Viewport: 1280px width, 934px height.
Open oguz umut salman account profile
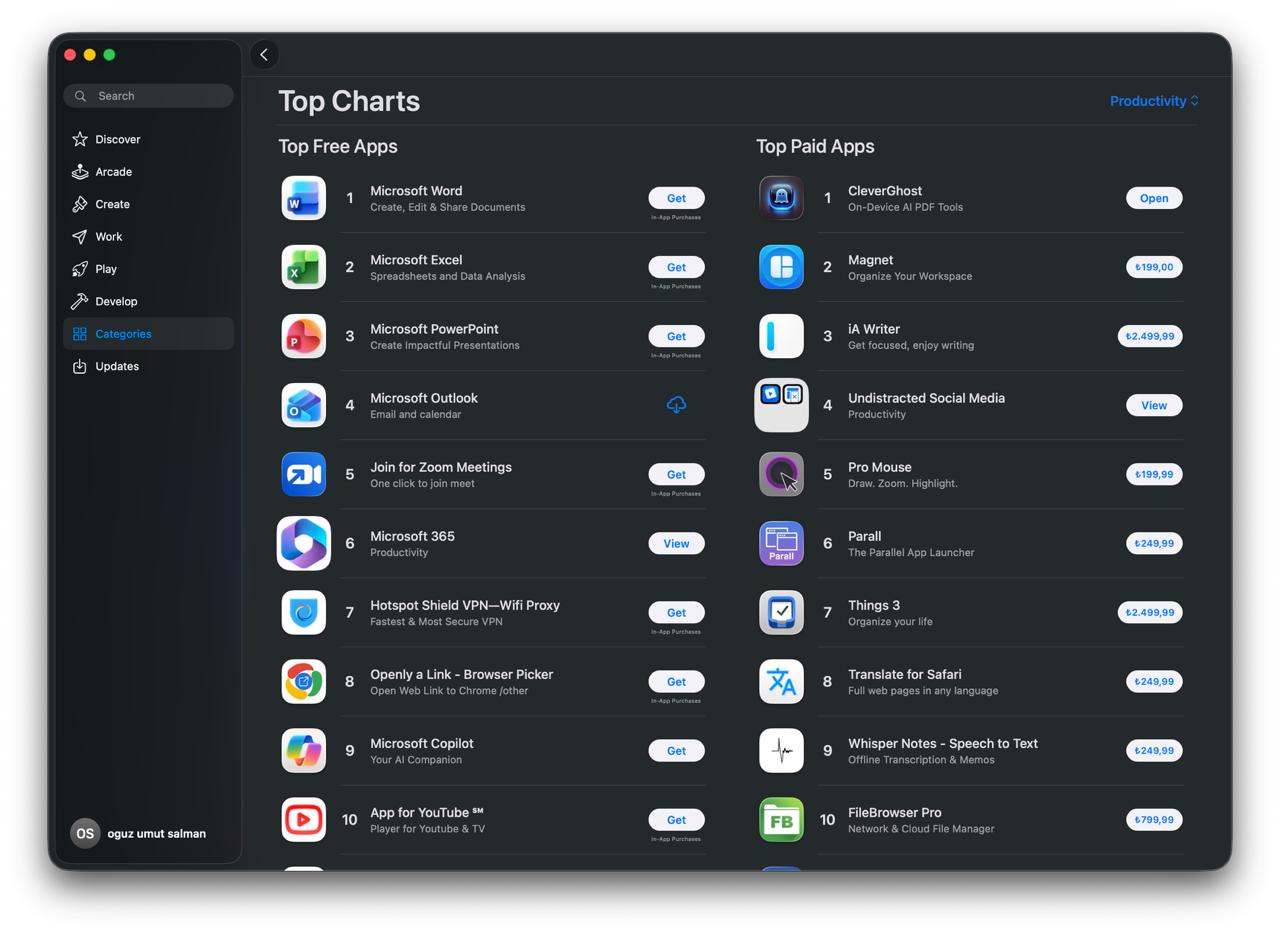[x=139, y=833]
